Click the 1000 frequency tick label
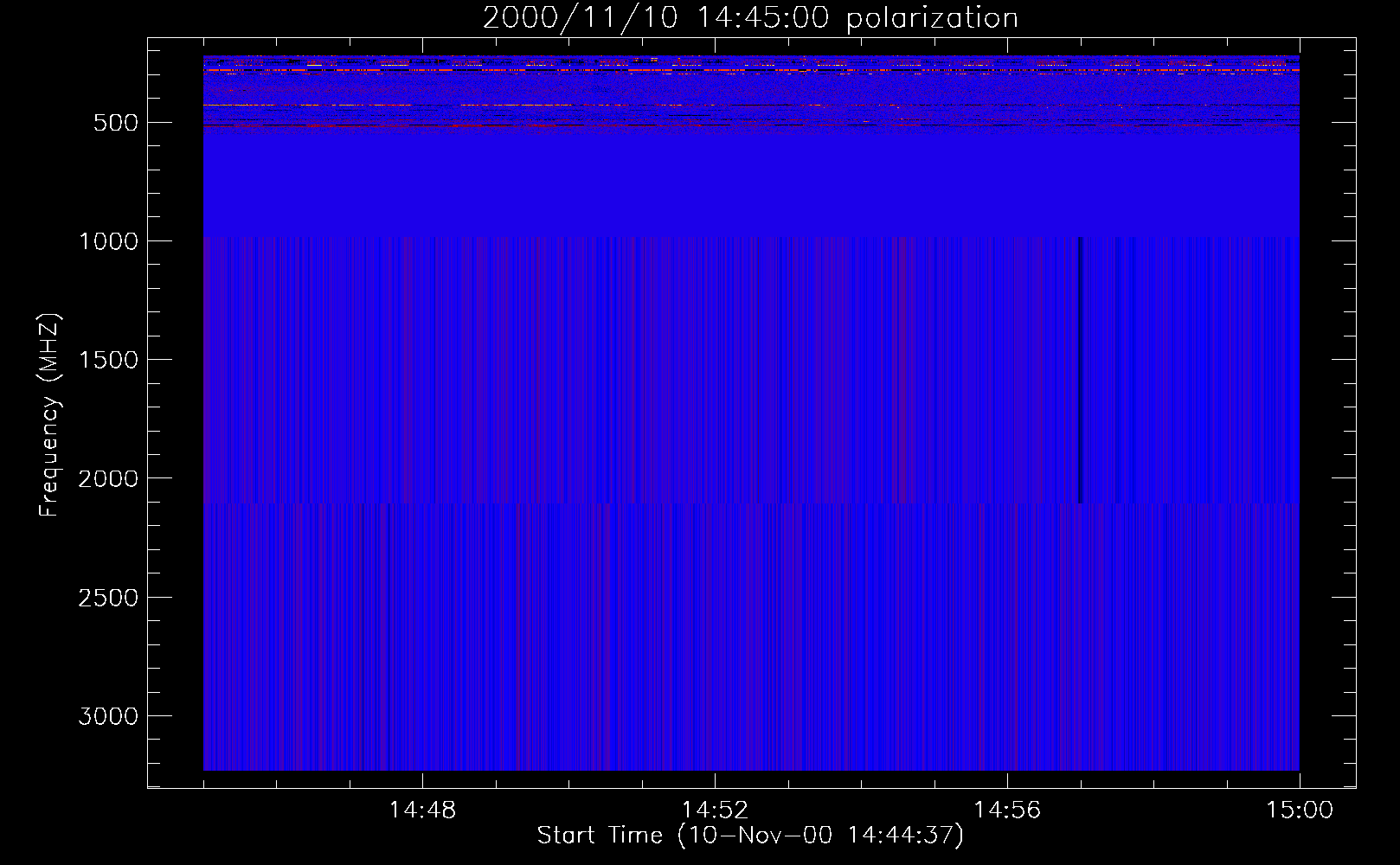Viewport: 1400px width, 865px height. [x=106, y=241]
